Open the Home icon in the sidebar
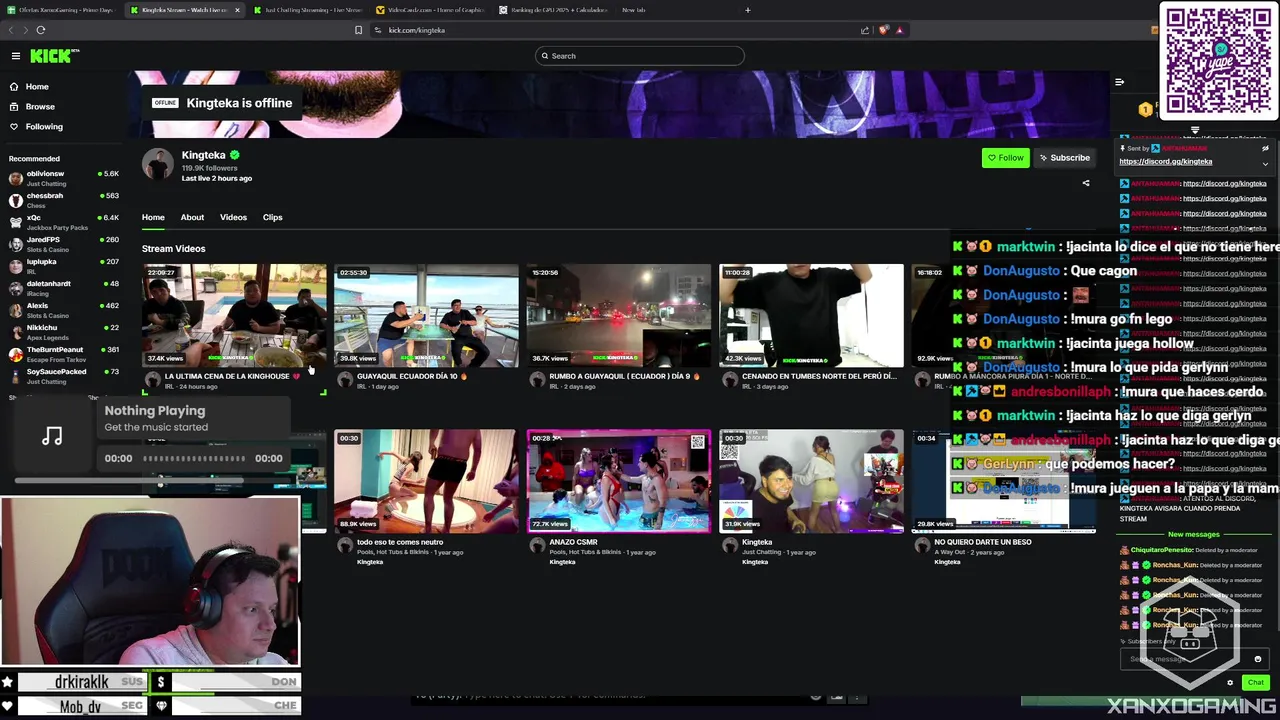This screenshot has width=1280, height=720. pos(14,87)
